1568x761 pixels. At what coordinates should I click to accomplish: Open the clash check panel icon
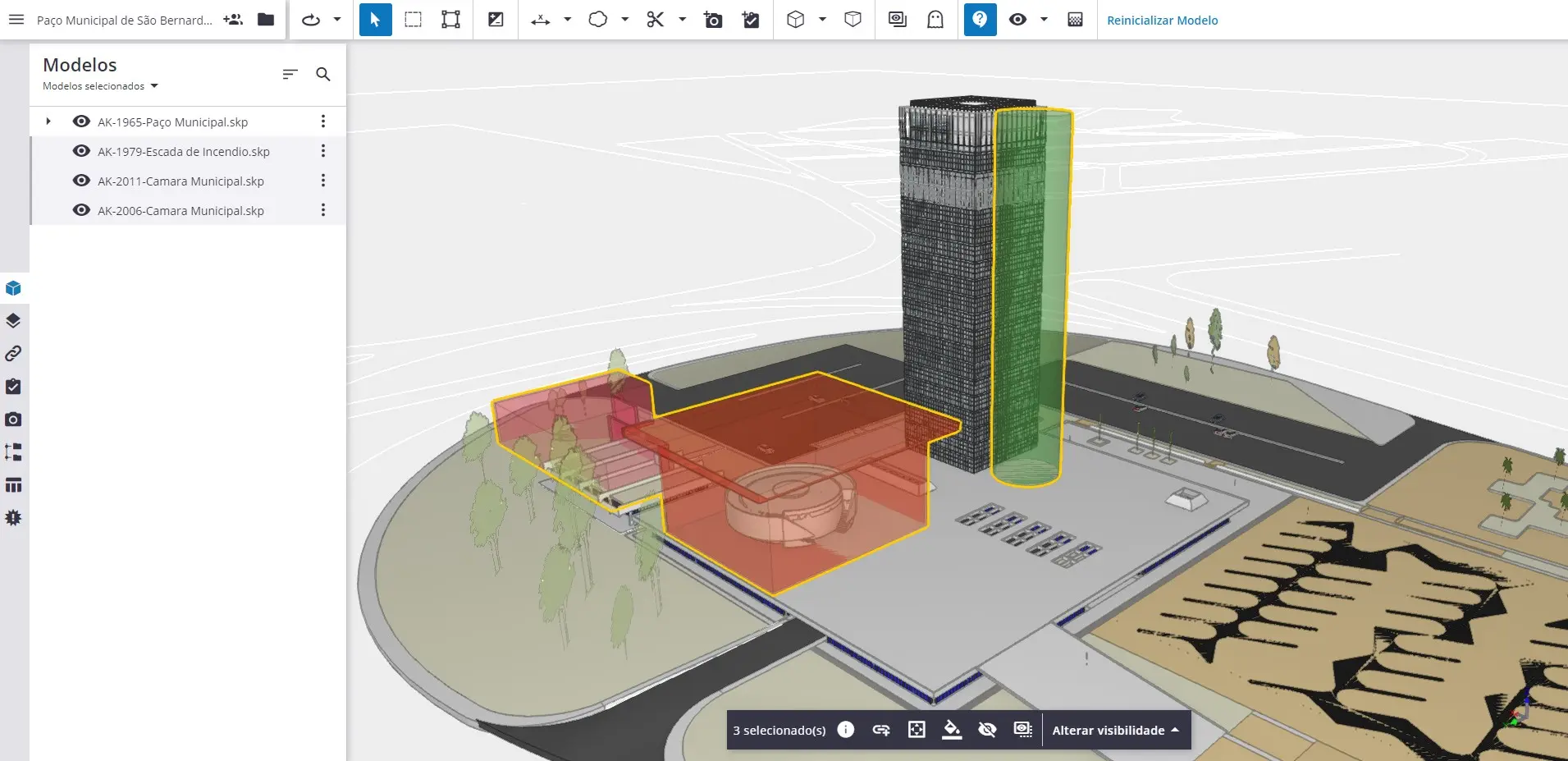(13, 518)
